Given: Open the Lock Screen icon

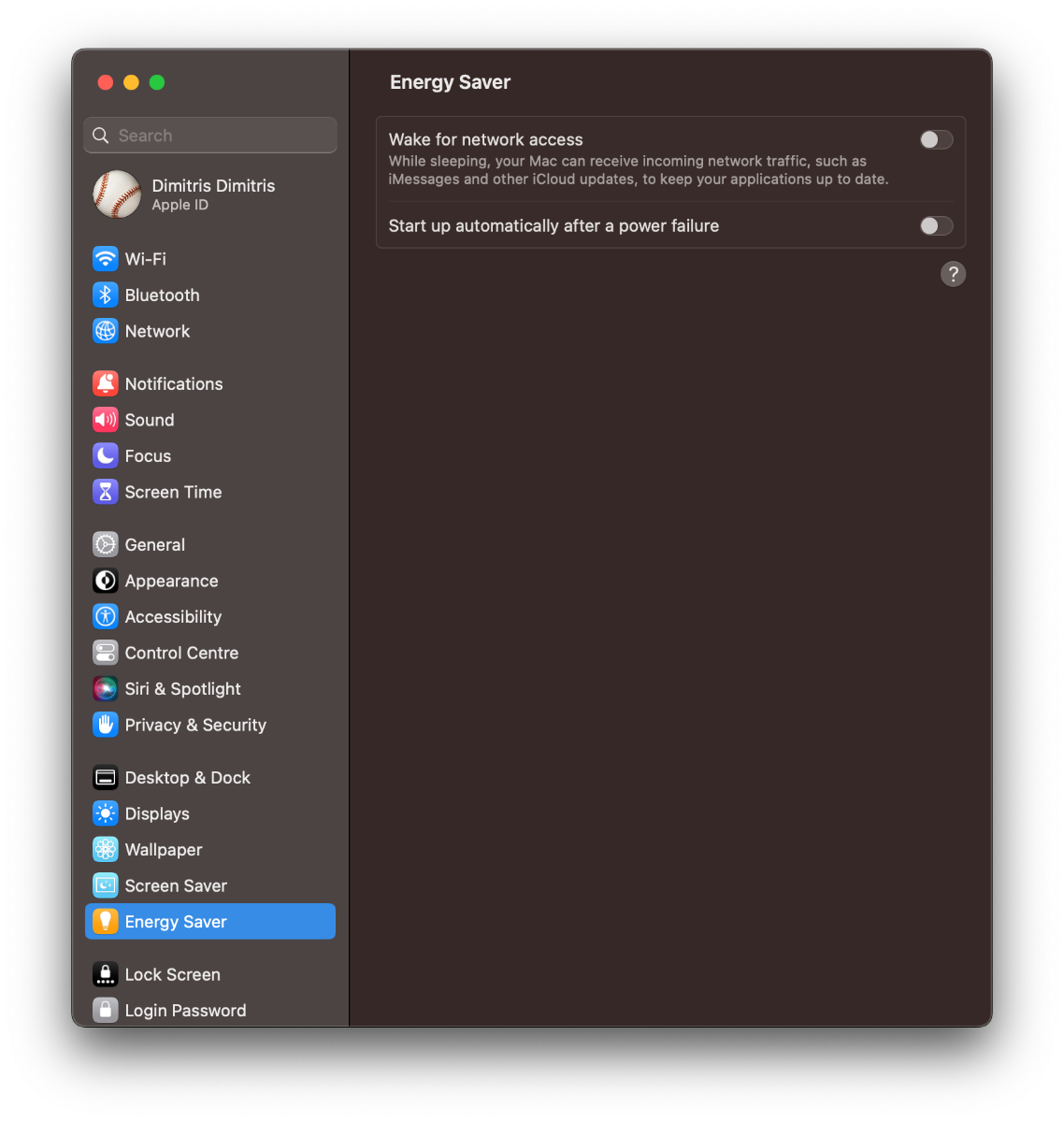Looking at the screenshot, I should 106,974.
